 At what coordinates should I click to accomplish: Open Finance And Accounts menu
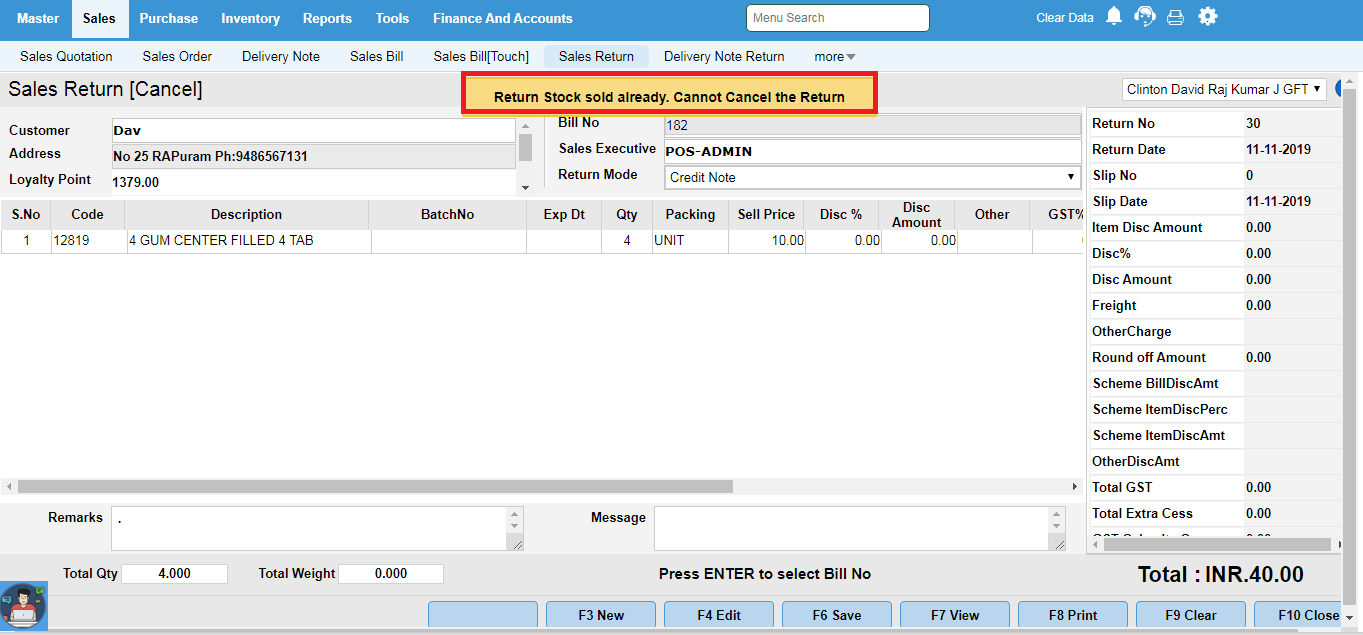click(x=503, y=18)
